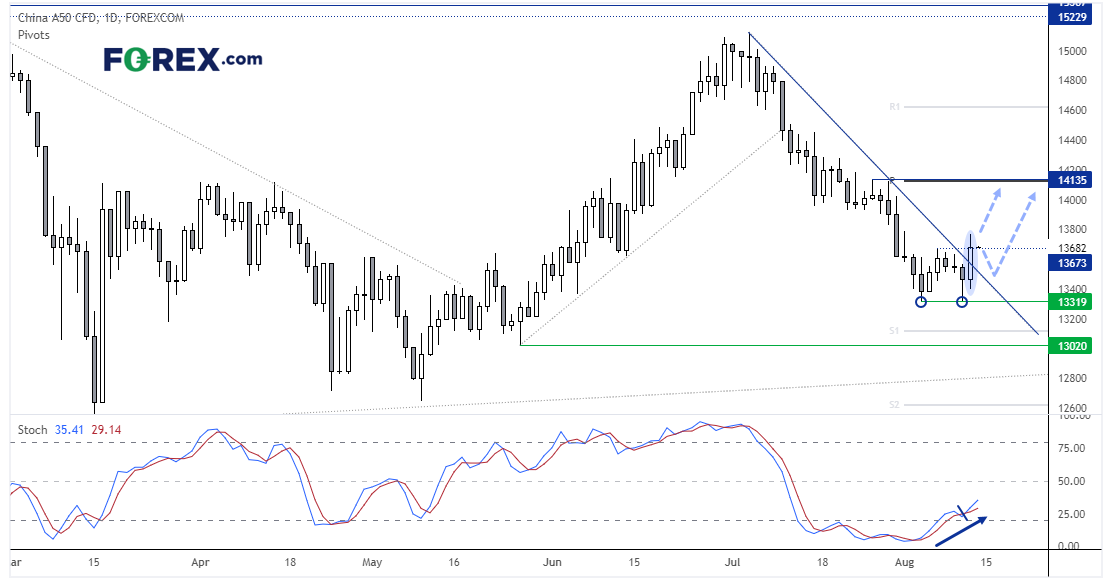Click the R1 pivot level label

(x=897, y=105)
